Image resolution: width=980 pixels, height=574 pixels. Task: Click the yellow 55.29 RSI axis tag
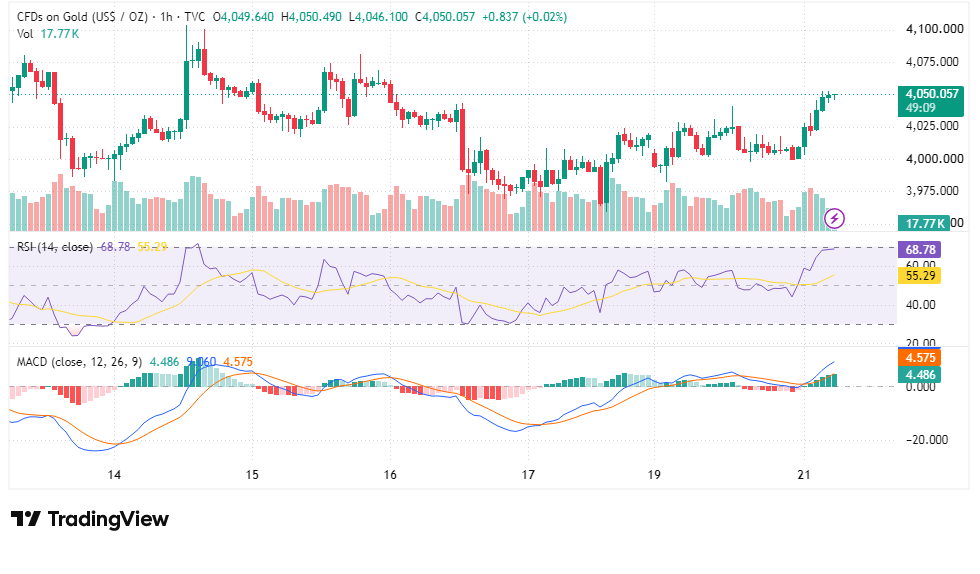tap(919, 276)
